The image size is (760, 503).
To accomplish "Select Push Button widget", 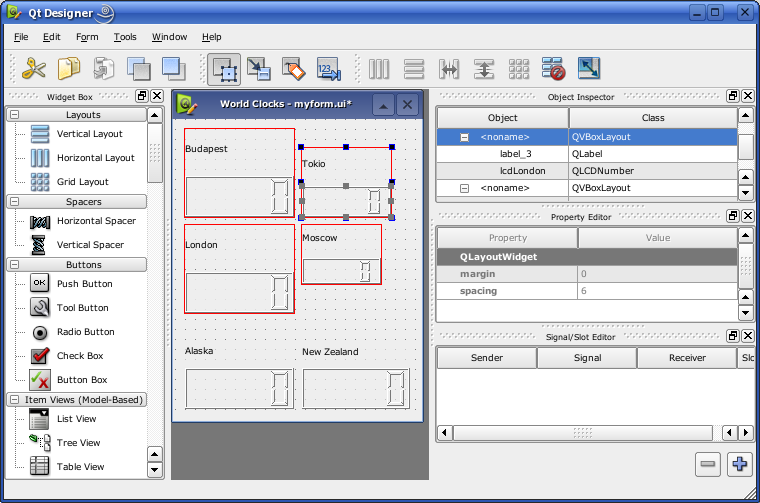I will pyautogui.click(x=71, y=283).
